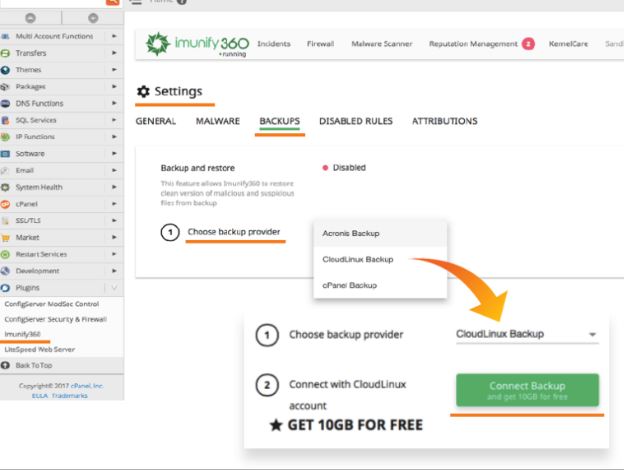Open the Transfers sidebar icon
Screen dimensions: 624x470
(x=6, y=53)
